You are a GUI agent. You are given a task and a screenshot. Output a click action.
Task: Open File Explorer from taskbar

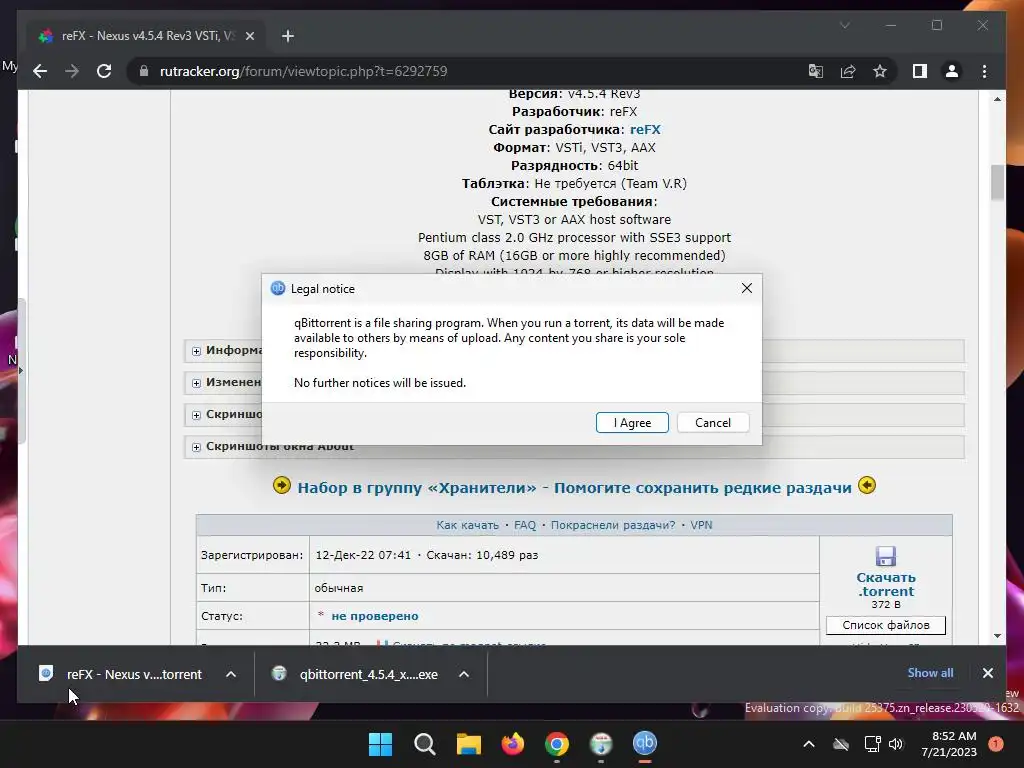tap(468, 744)
